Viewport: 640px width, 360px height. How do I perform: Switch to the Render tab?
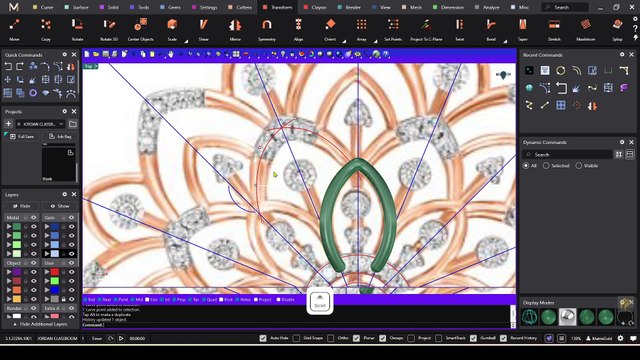[349, 7]
